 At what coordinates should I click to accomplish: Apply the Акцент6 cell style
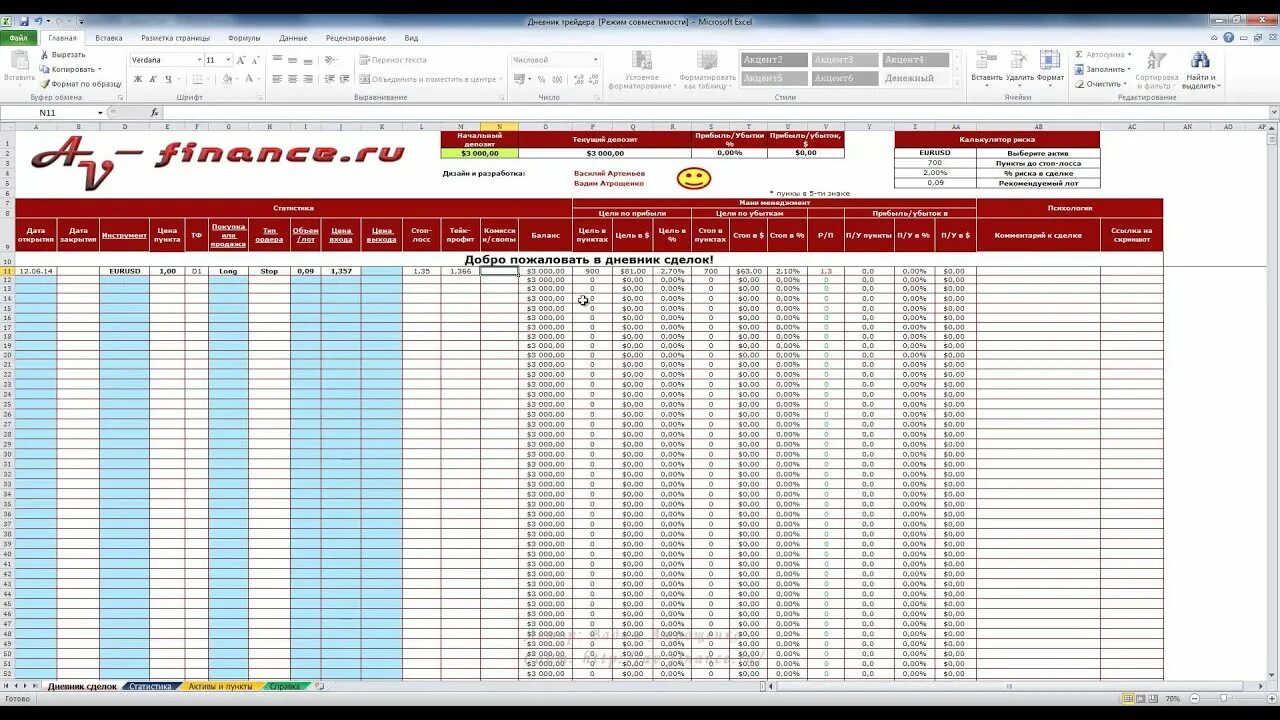pyautogui.click(x=845, y=78)
